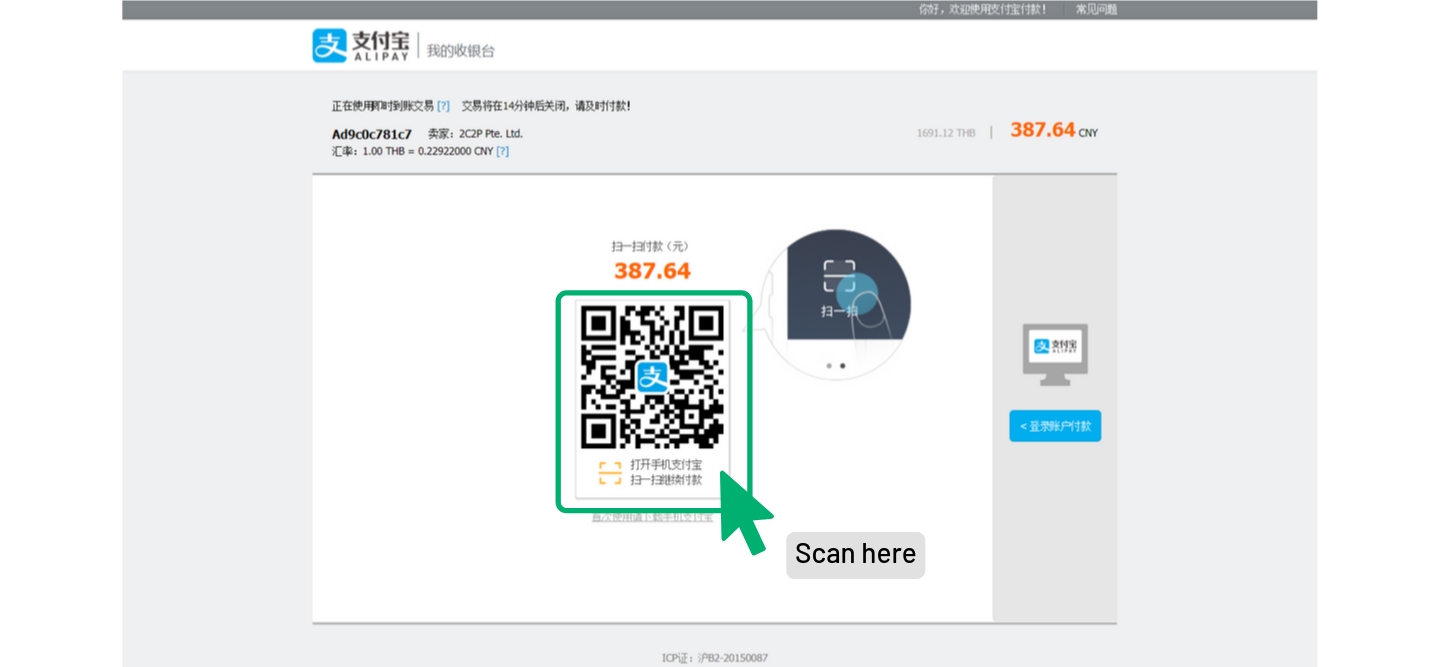Image resolution: width=1440 pixels, height=667 pixels.
Task: Open the 常见问题 FAQ link
Action: coord(1096,9)
